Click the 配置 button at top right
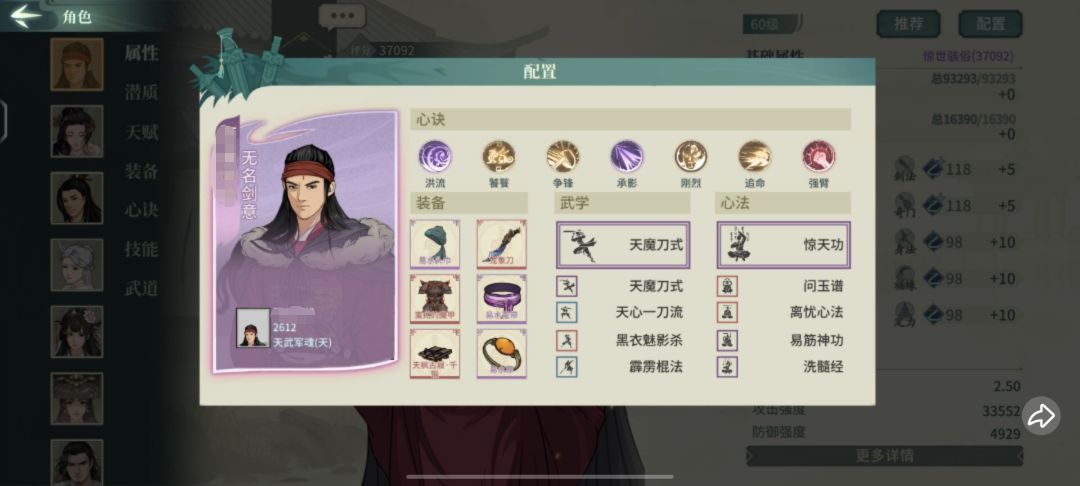Image resolution: width=1080 pixels, height=486 pixels. [x=990, y=24]
